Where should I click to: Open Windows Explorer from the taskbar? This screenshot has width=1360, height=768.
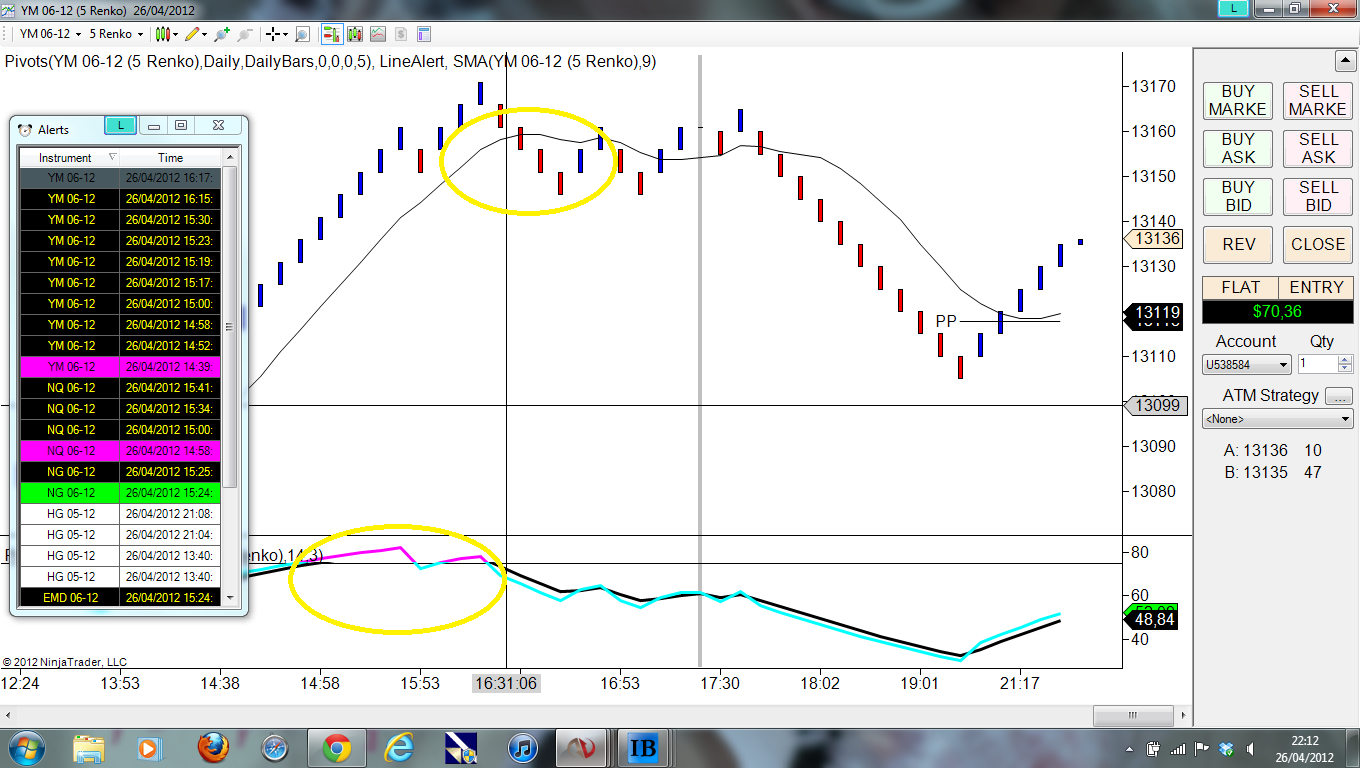(89, 748)
